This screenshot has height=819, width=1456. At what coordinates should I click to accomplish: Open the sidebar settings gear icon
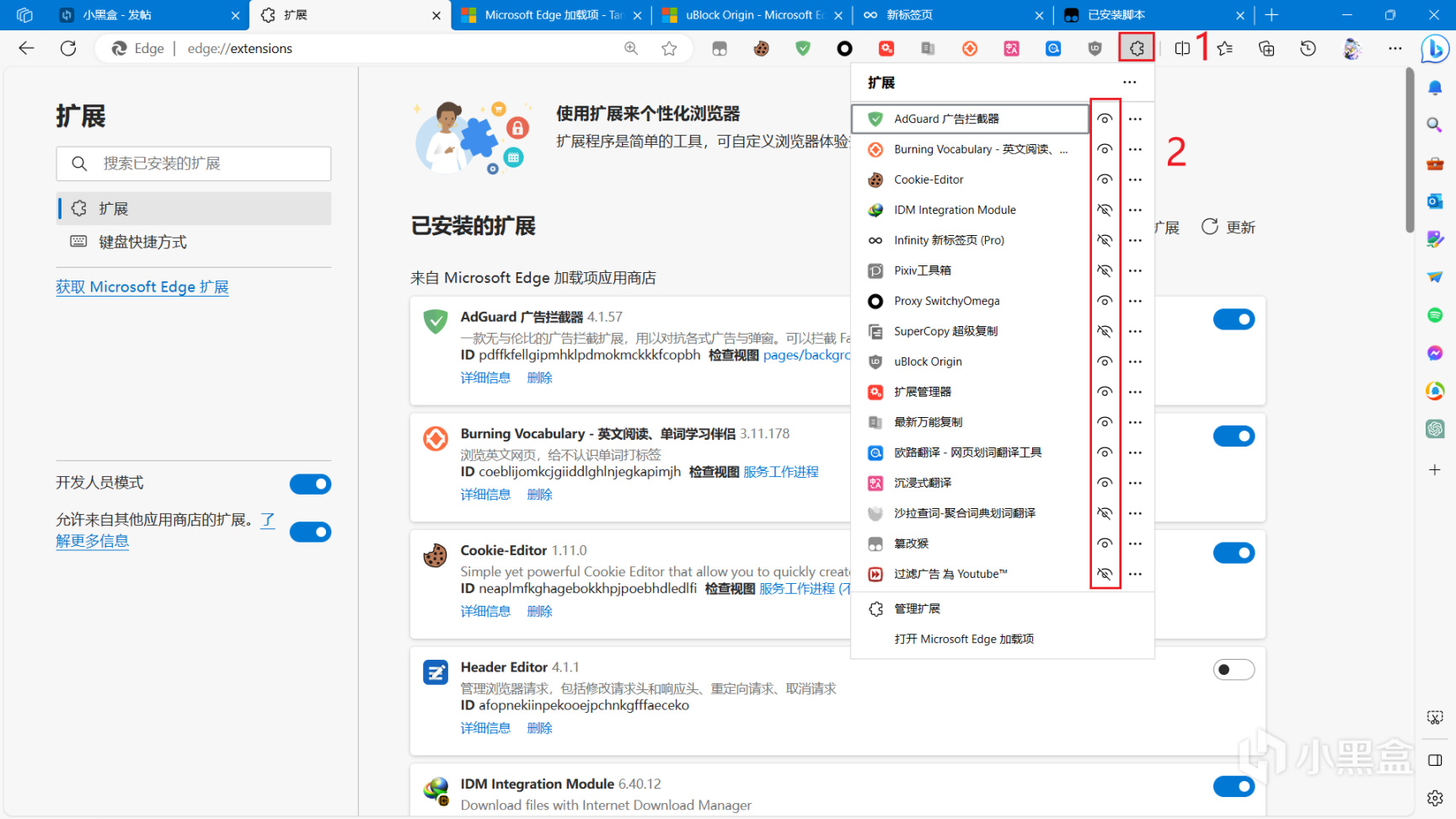click(1435, 797)
